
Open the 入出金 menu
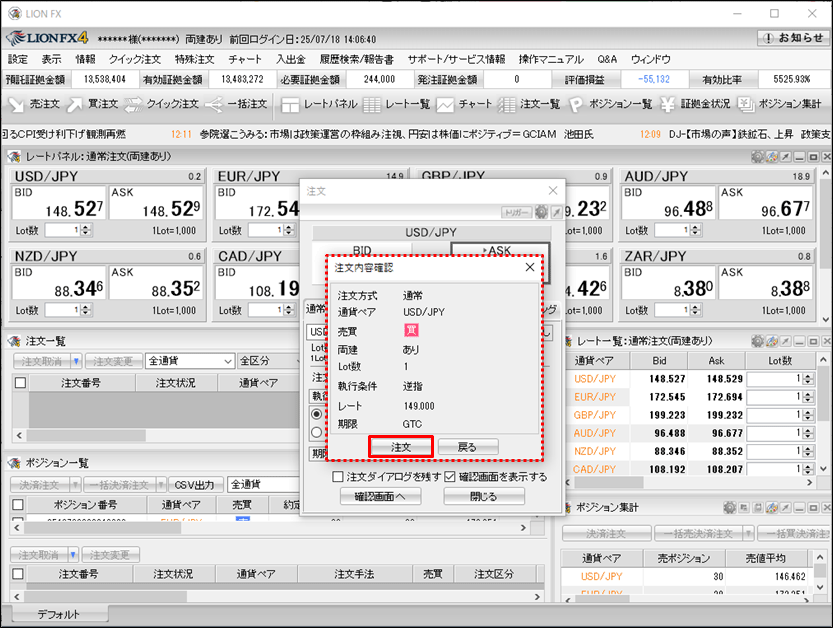(290, 60)
